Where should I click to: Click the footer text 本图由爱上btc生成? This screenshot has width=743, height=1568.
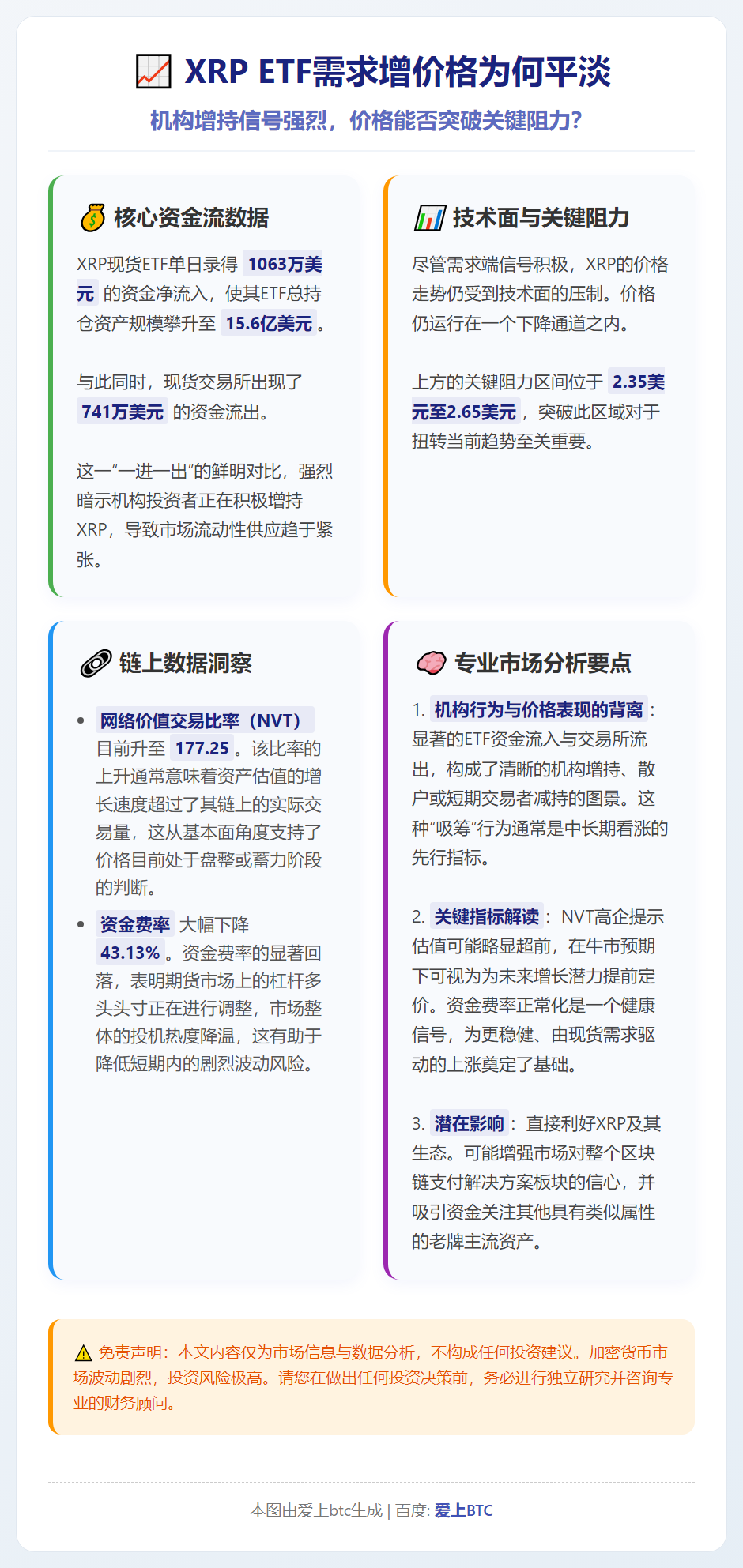coord(316,1510)
